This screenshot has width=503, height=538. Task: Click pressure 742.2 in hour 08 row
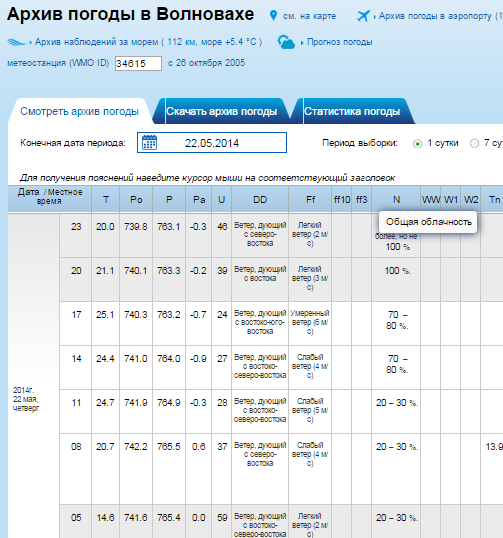tap(136, 446)
